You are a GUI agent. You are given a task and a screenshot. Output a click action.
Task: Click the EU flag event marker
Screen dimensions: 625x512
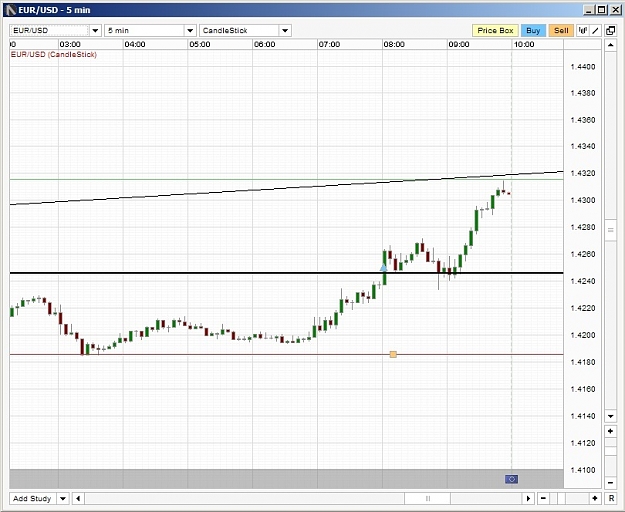(511, 479)
